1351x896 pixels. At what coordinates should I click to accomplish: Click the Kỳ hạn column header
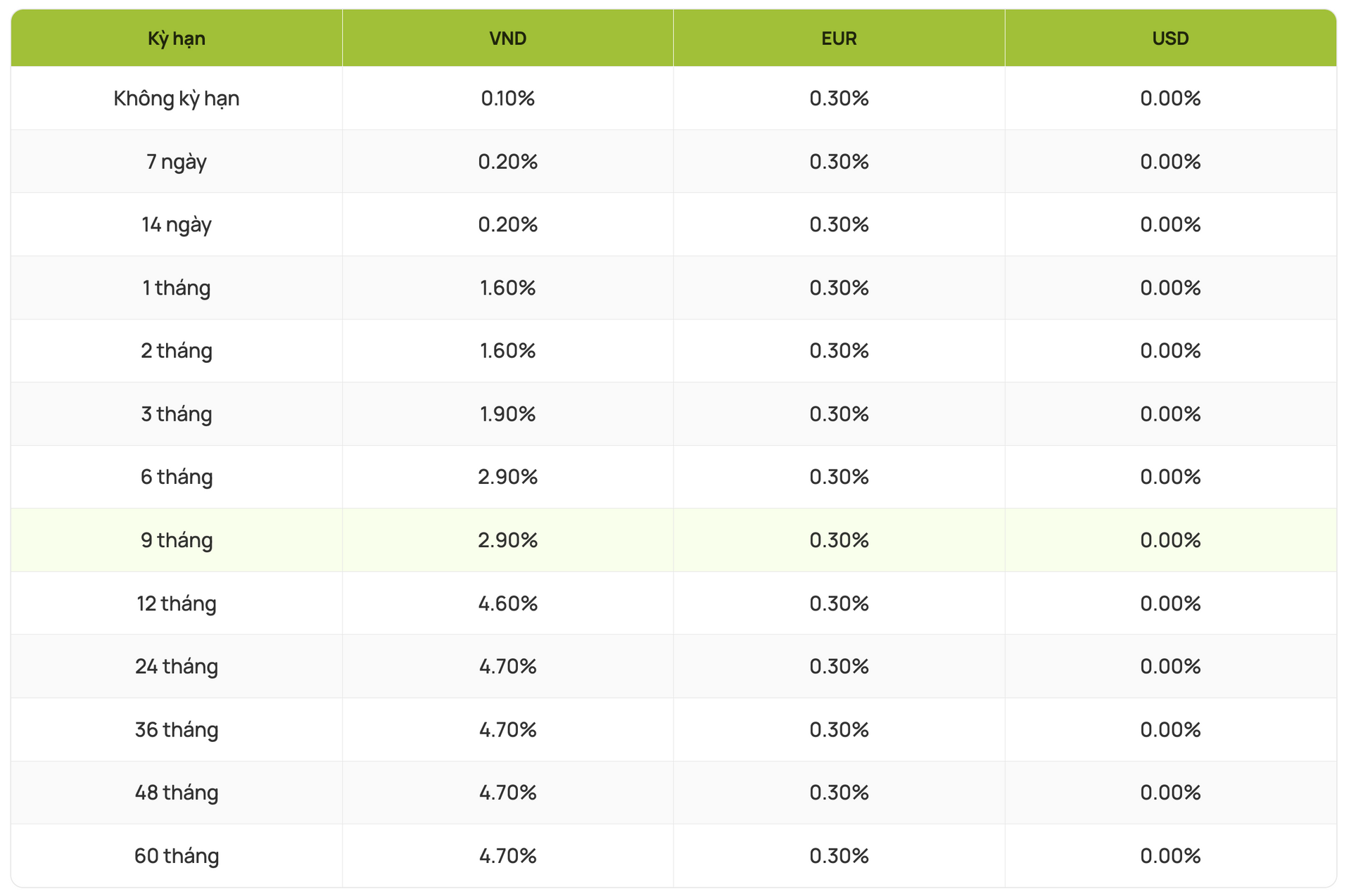coord(177,39)
